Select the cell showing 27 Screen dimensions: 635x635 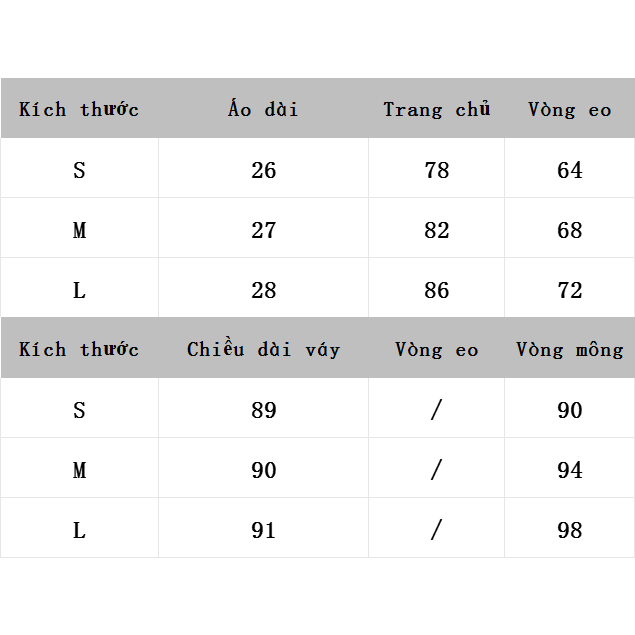[x=263, y=230]
